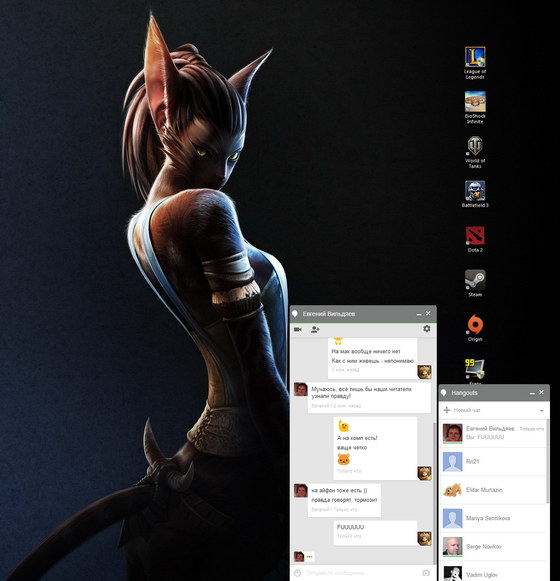Open League of Legends desktop shortcut
560x581 pixels.
click(x=475, y=63)
